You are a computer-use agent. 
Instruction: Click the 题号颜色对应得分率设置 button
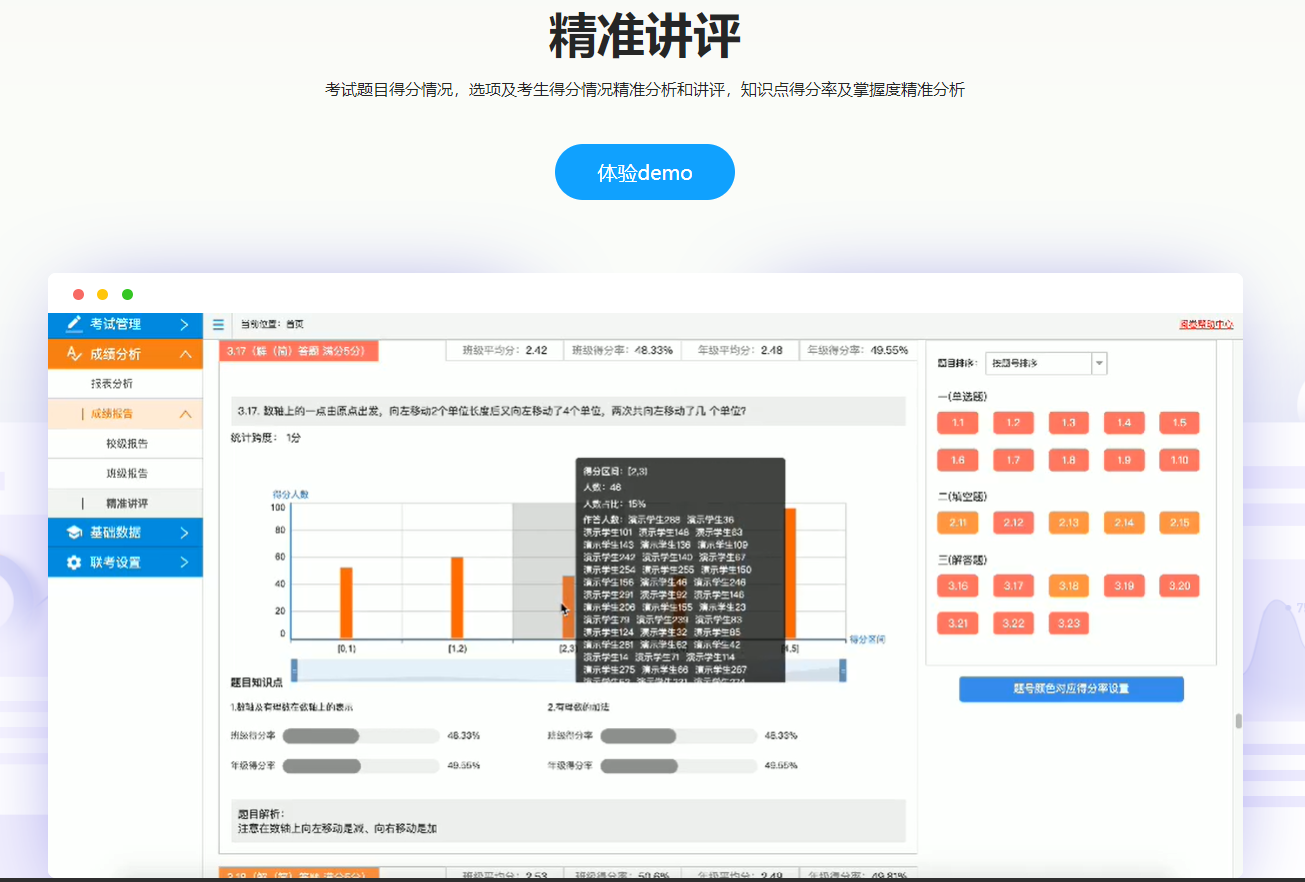1071,689
